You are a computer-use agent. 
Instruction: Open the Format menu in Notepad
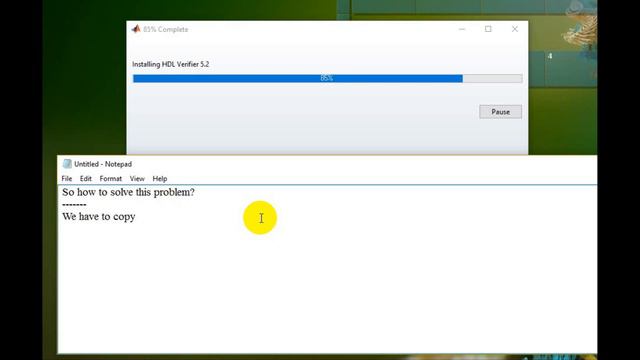point(111,179)
